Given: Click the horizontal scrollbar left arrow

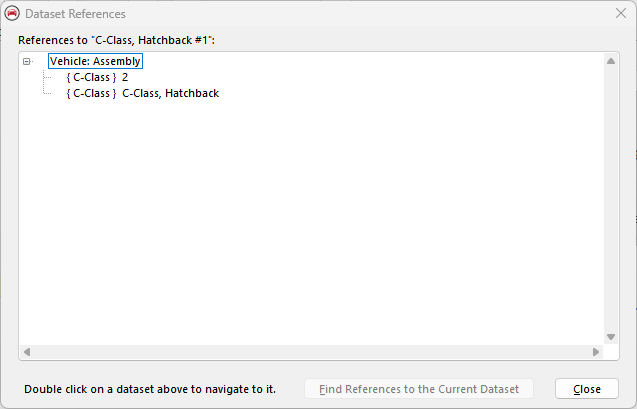Looking at the screenshot, I should click(x=27, y=352).
